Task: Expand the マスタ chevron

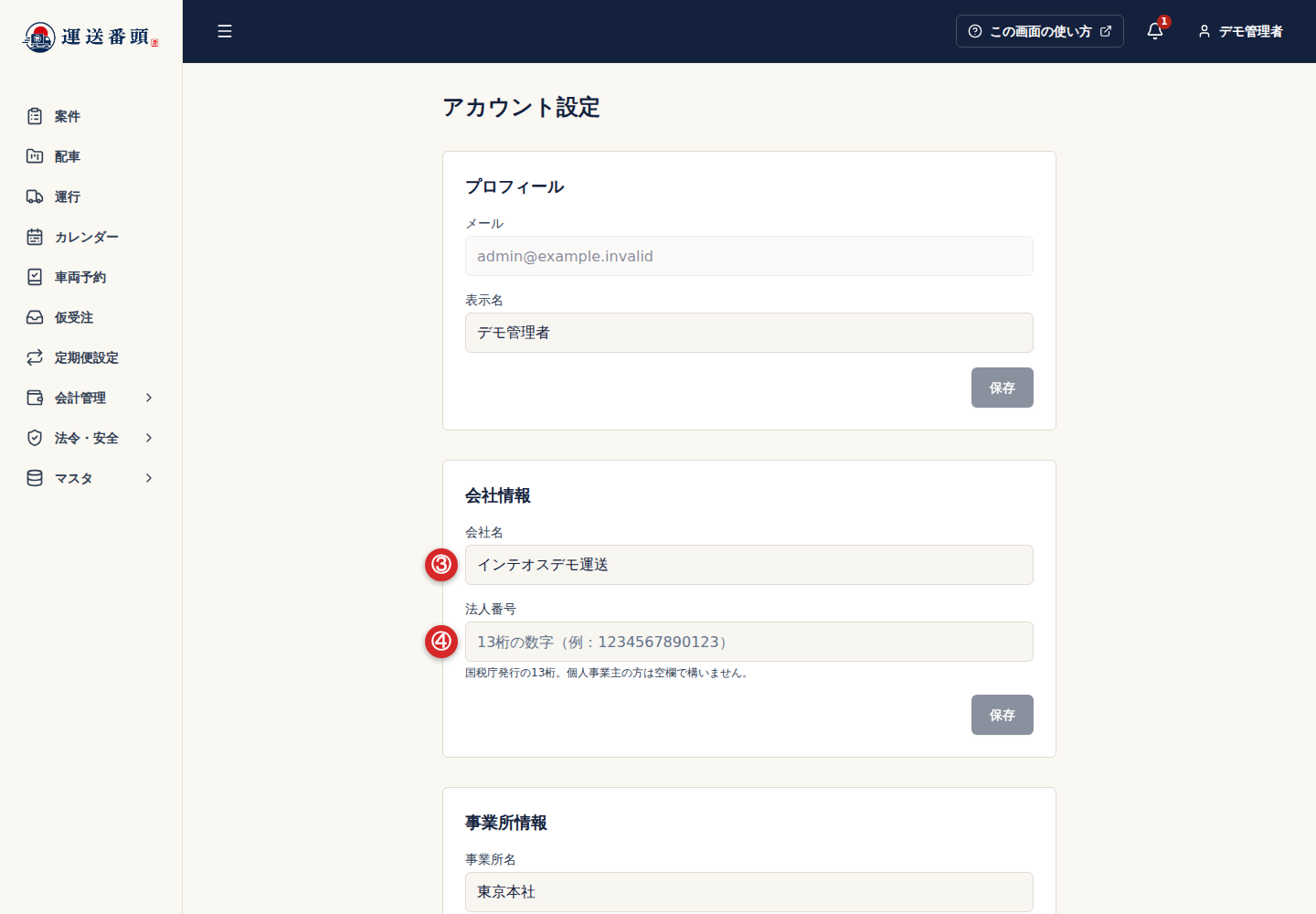Action: tap(149, 478)
